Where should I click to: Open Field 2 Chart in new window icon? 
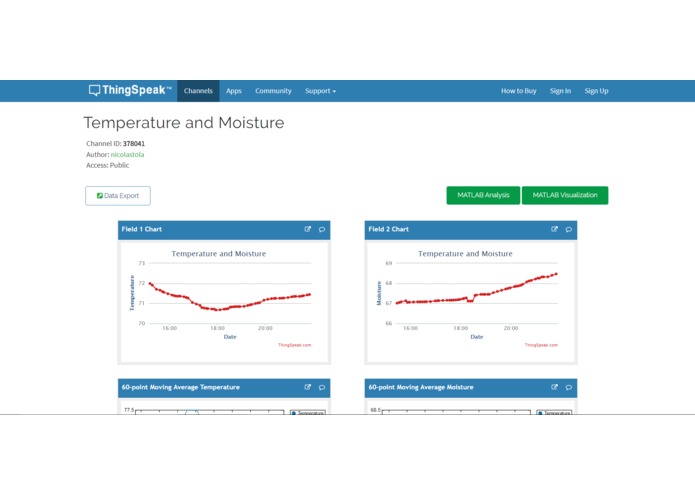pos(554,229)
